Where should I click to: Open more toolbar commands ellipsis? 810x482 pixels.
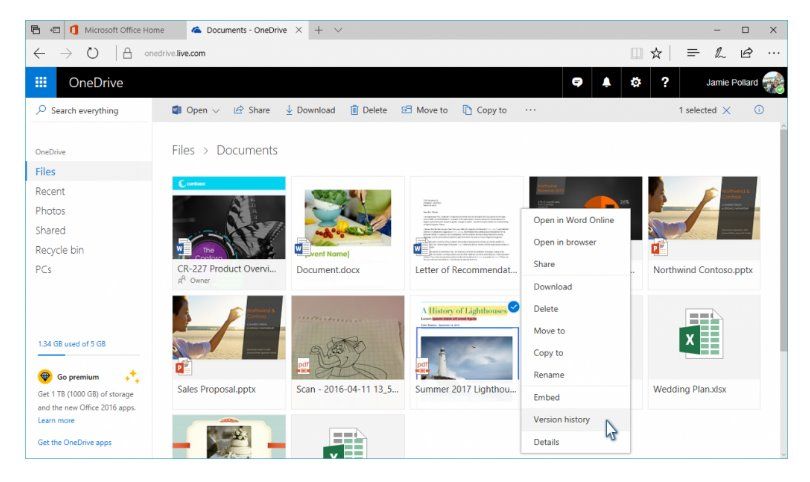531,110
